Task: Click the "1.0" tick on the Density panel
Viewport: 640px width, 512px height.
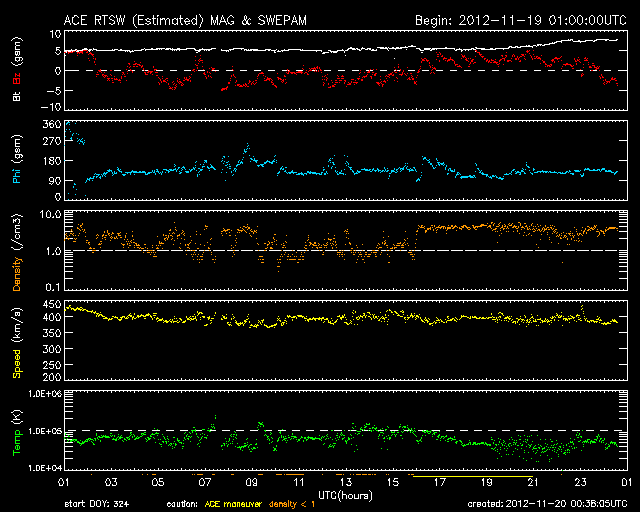Action: point(53,251)
